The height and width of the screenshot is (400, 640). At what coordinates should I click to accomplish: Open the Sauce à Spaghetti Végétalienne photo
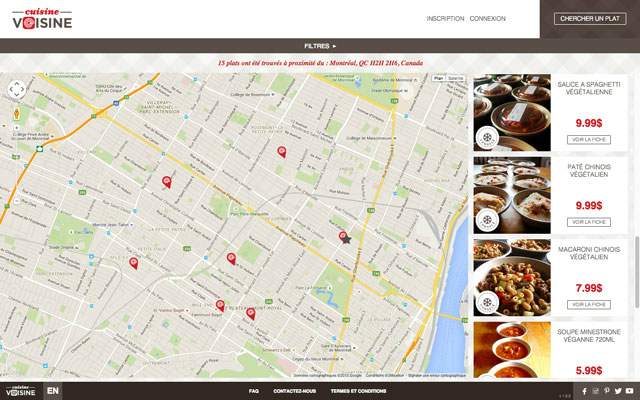pos(512,113)
